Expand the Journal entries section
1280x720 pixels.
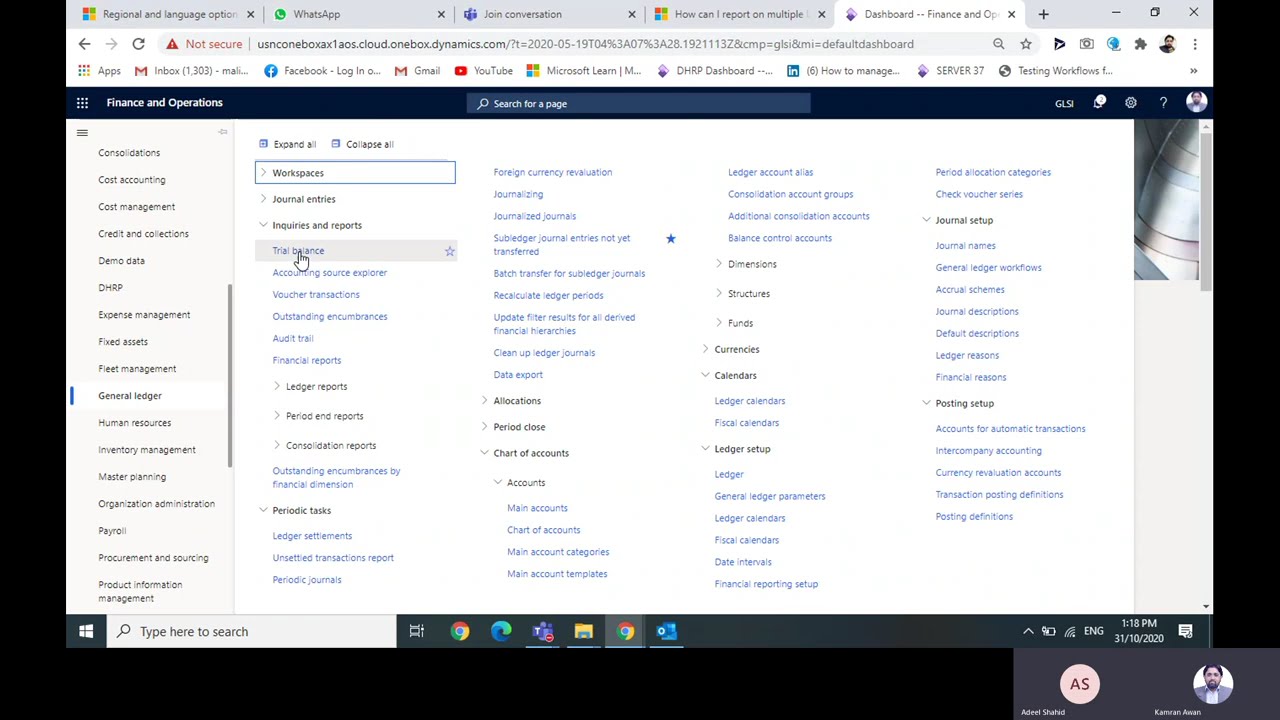point(263,199)
